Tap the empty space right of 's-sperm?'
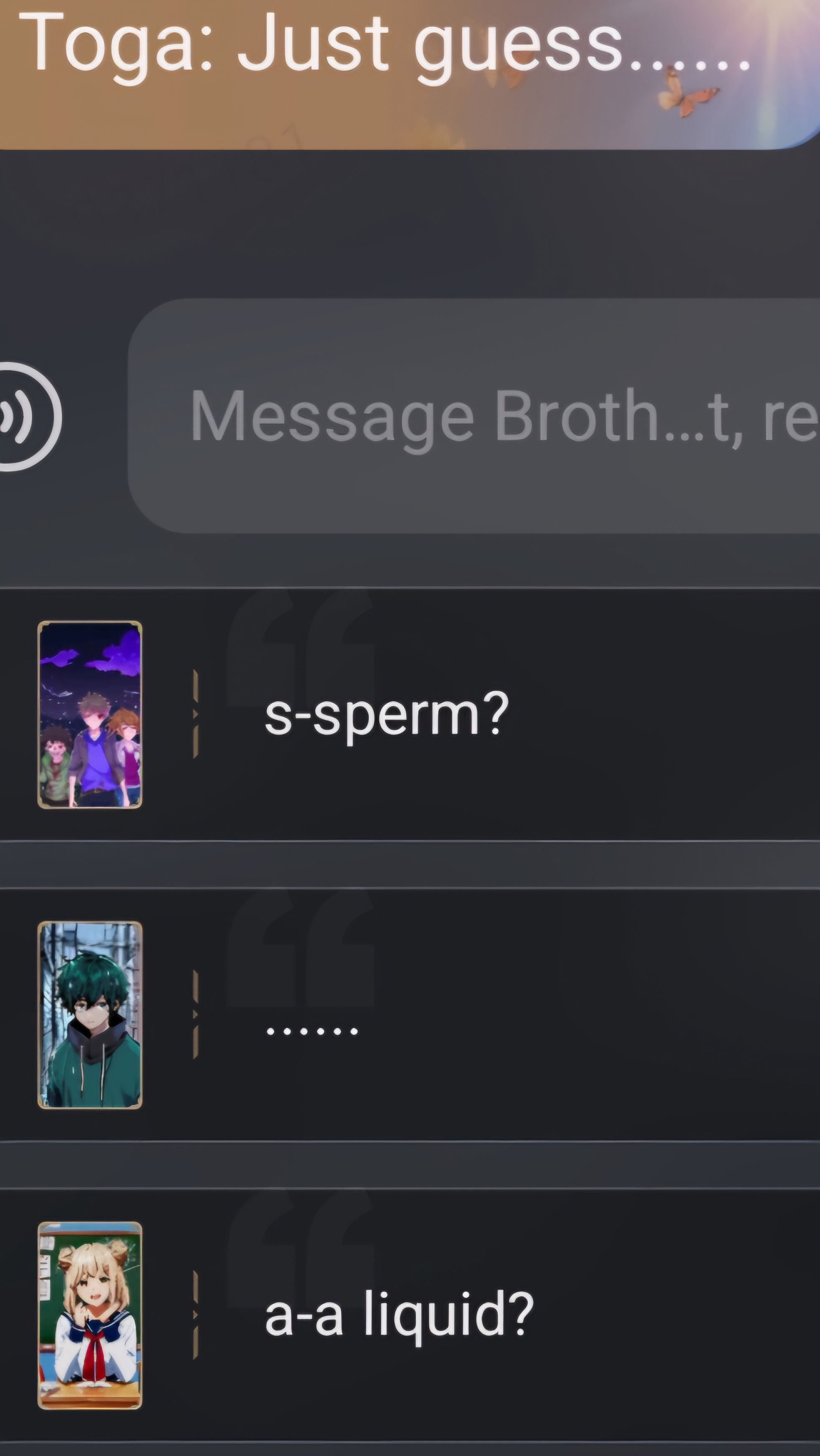Screen dimensions: 820x1456 point(665,715)
